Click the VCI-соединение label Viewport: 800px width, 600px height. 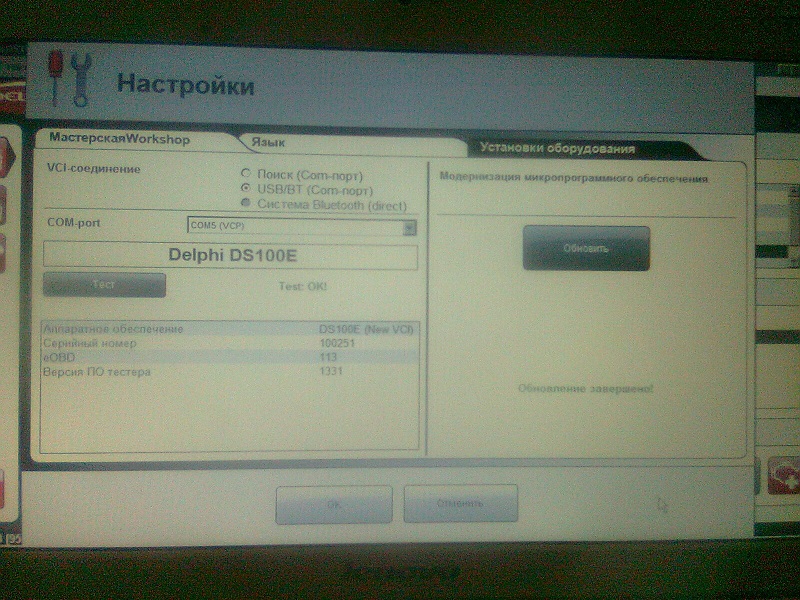[93, 169]
